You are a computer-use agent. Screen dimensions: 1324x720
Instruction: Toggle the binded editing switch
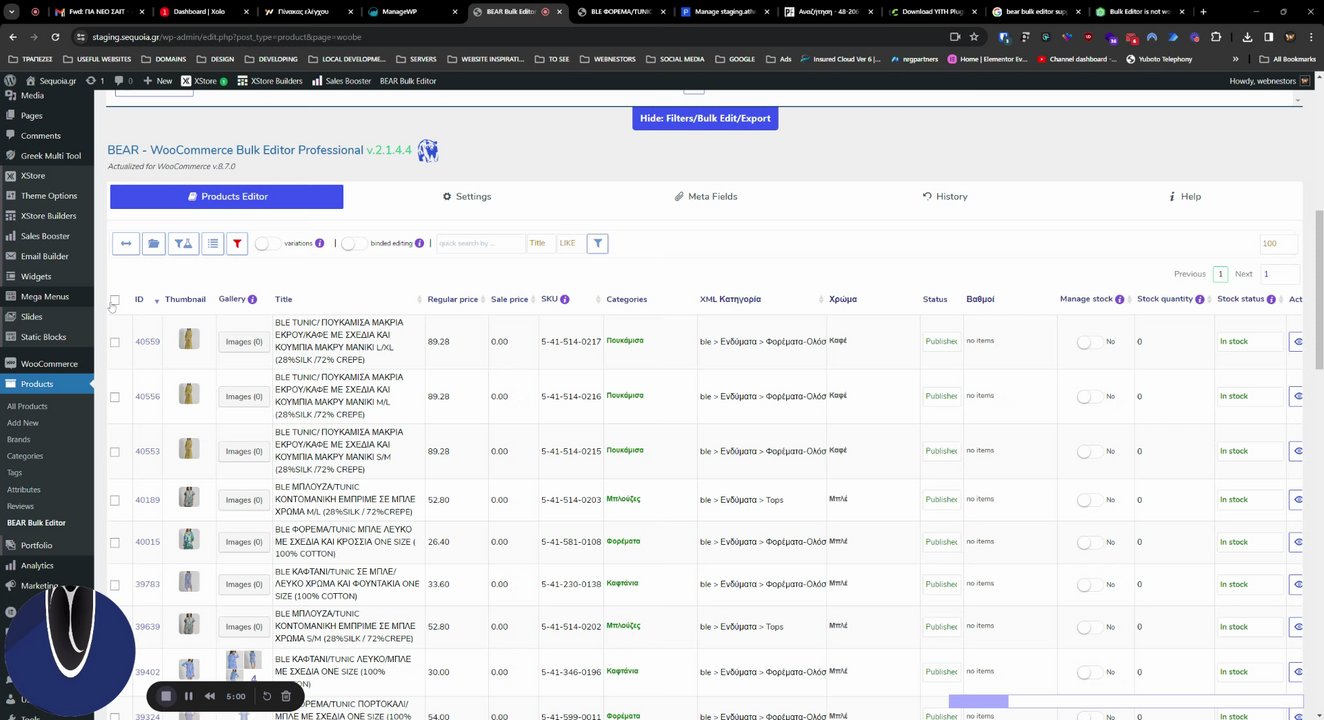(353, 243)
